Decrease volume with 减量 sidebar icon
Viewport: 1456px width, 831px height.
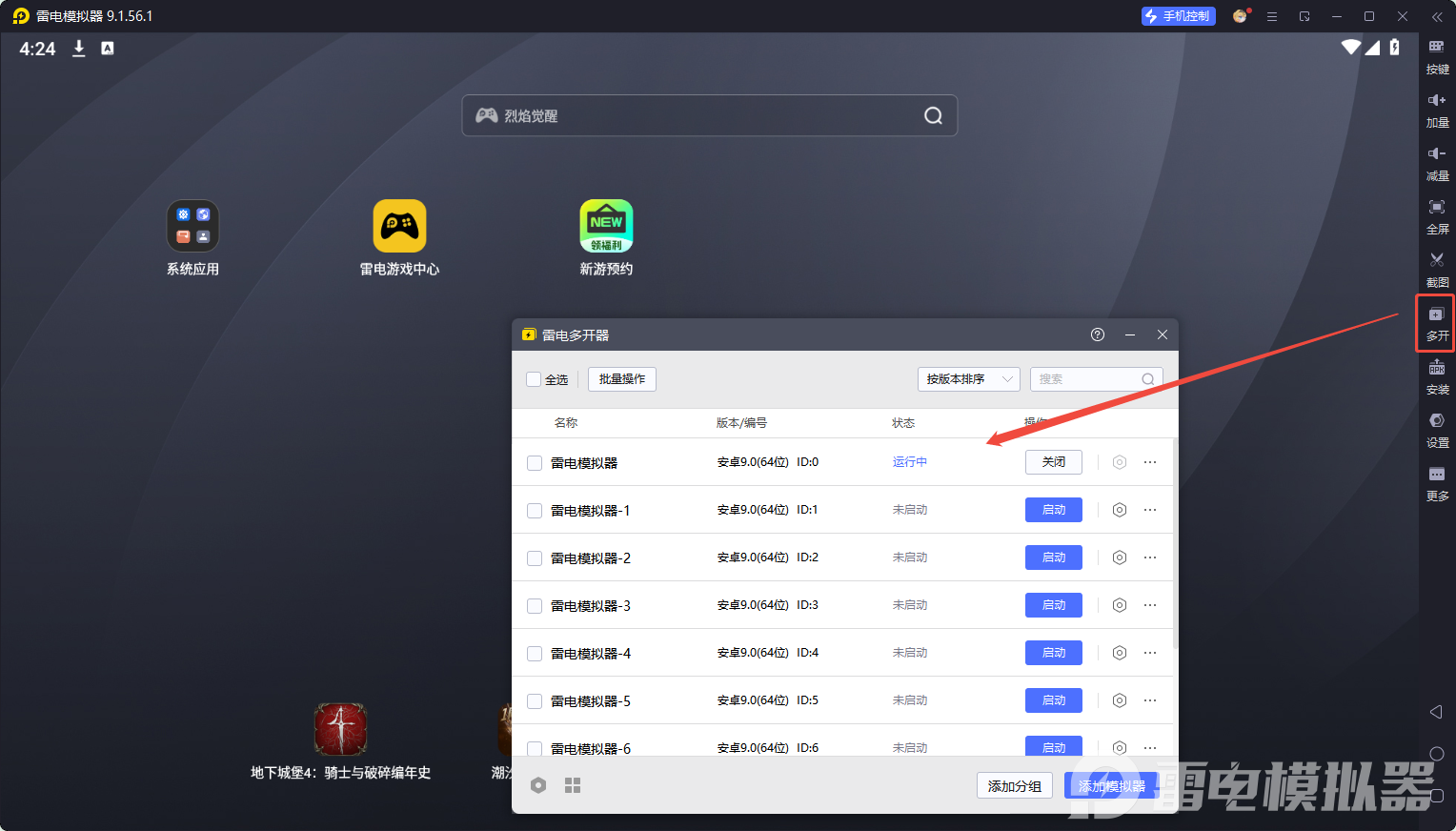(x=1437, y=164)
